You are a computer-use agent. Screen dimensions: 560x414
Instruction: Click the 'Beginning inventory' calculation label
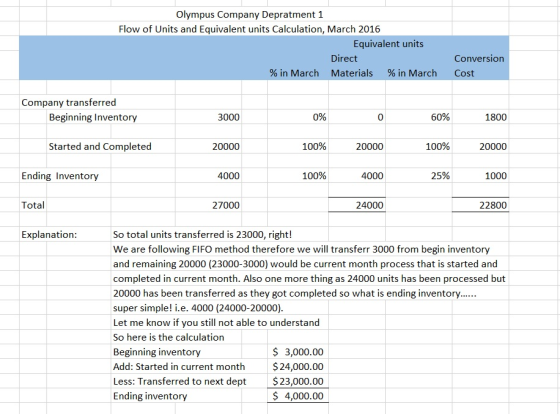coord(157,352)
